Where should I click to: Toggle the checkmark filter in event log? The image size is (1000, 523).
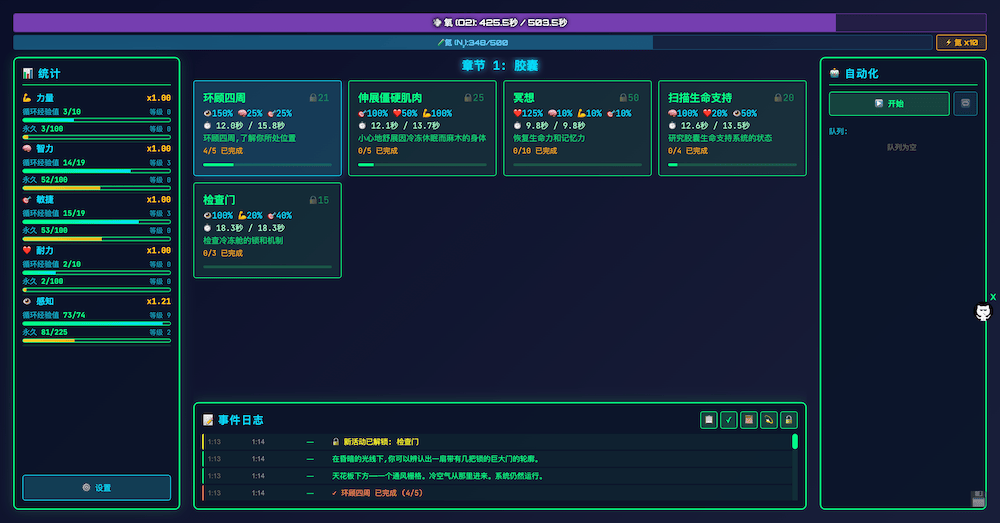pos(729,420)
